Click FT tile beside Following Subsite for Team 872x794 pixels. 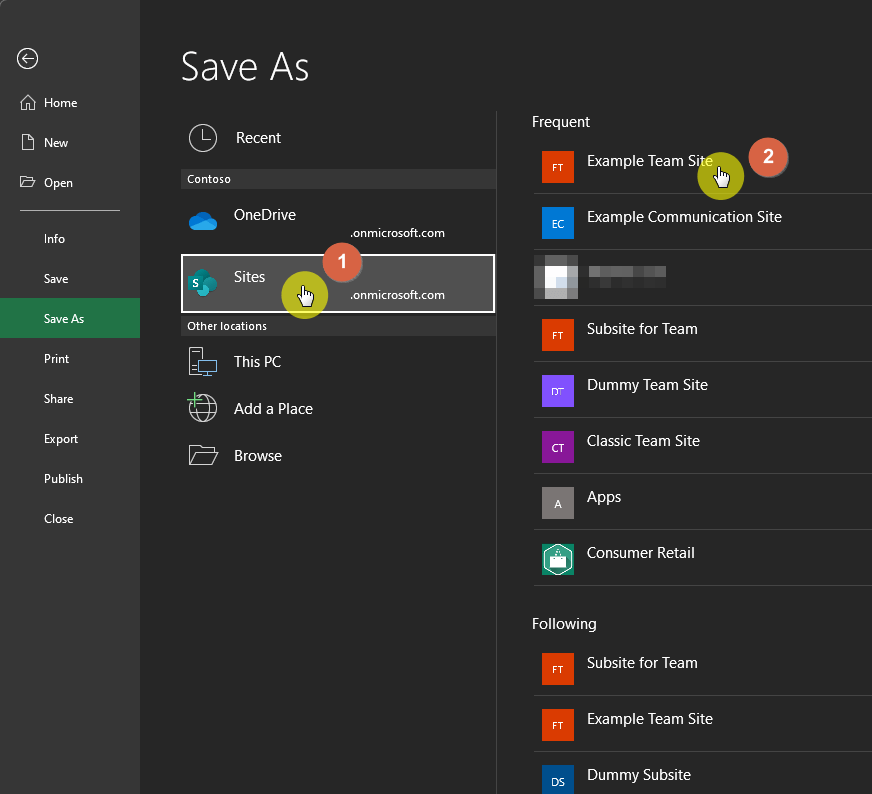pyautogui.click(x=558, y=669)
